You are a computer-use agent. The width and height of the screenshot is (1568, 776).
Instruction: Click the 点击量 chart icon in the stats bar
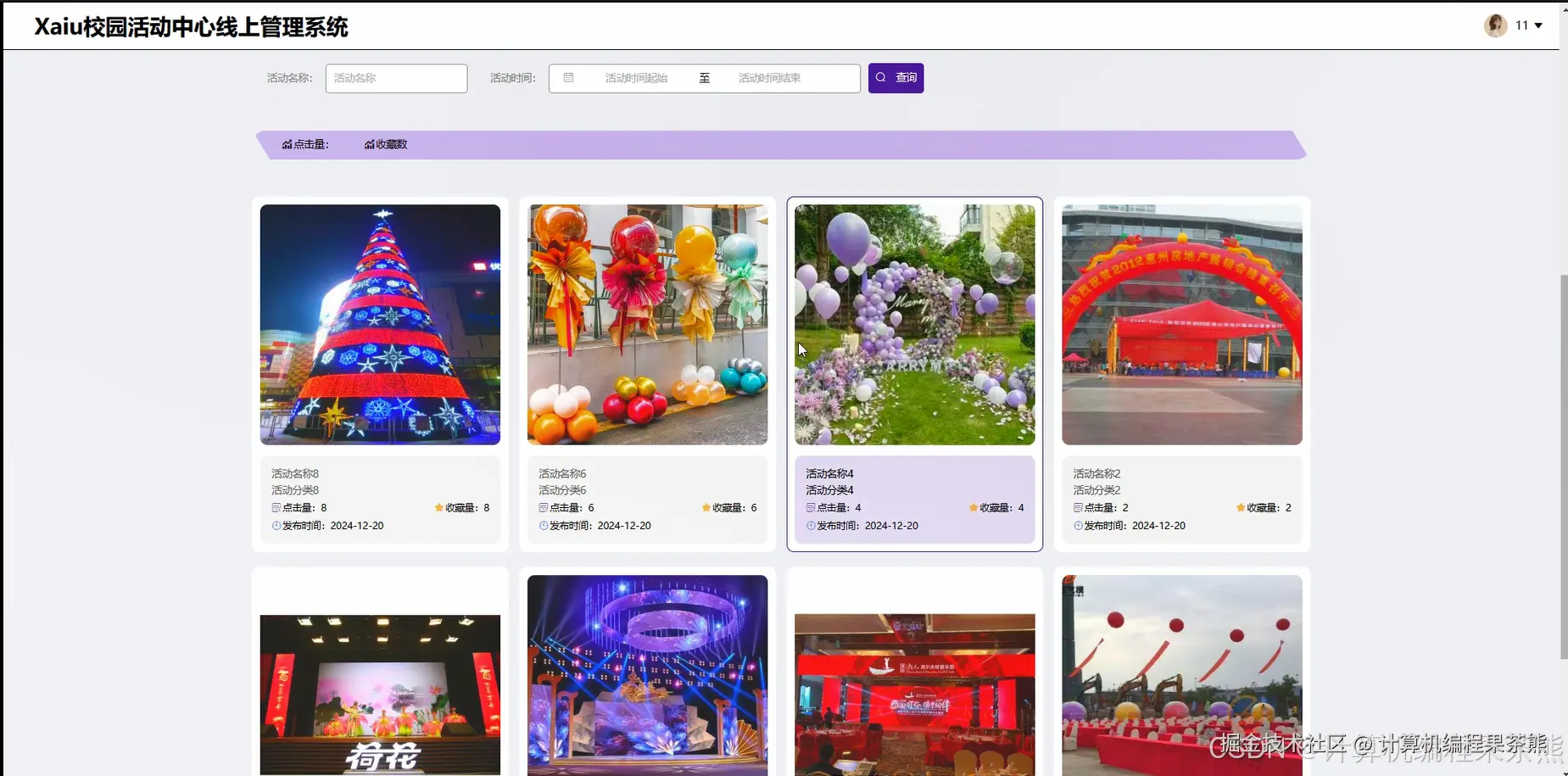286,144
